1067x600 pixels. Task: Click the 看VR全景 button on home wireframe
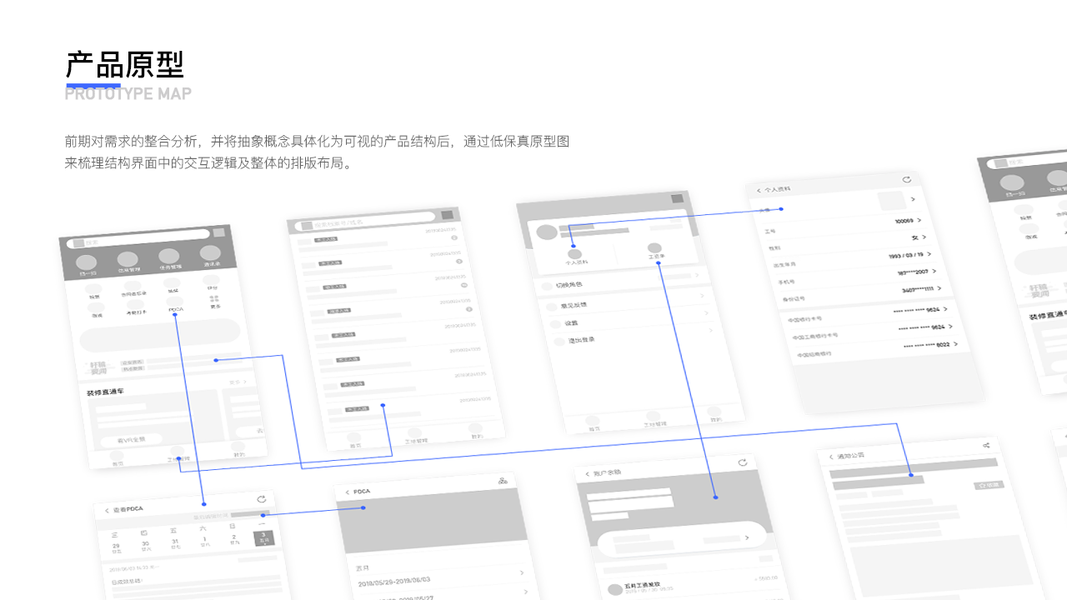pyautogui.click(x=131, y=440)
